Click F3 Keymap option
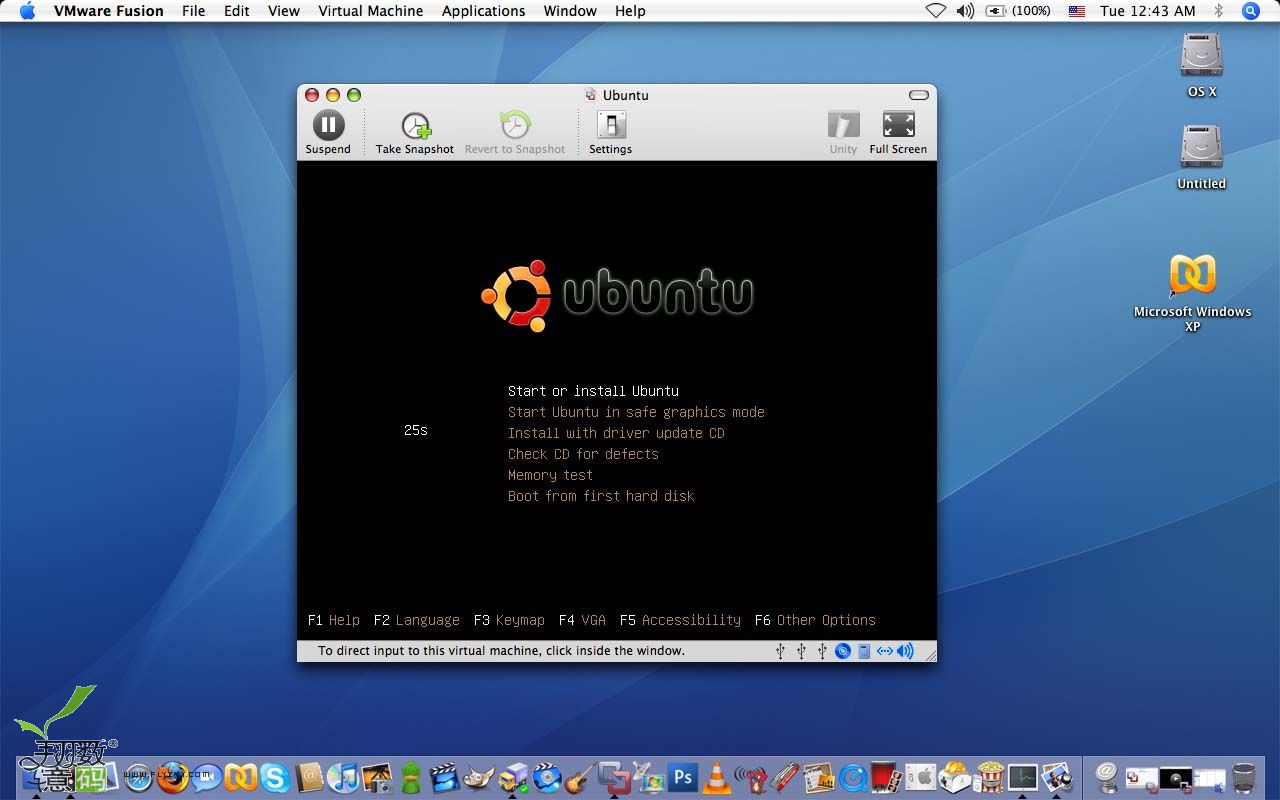Screen dimensions: 1280x800 [x=509, y=620]
